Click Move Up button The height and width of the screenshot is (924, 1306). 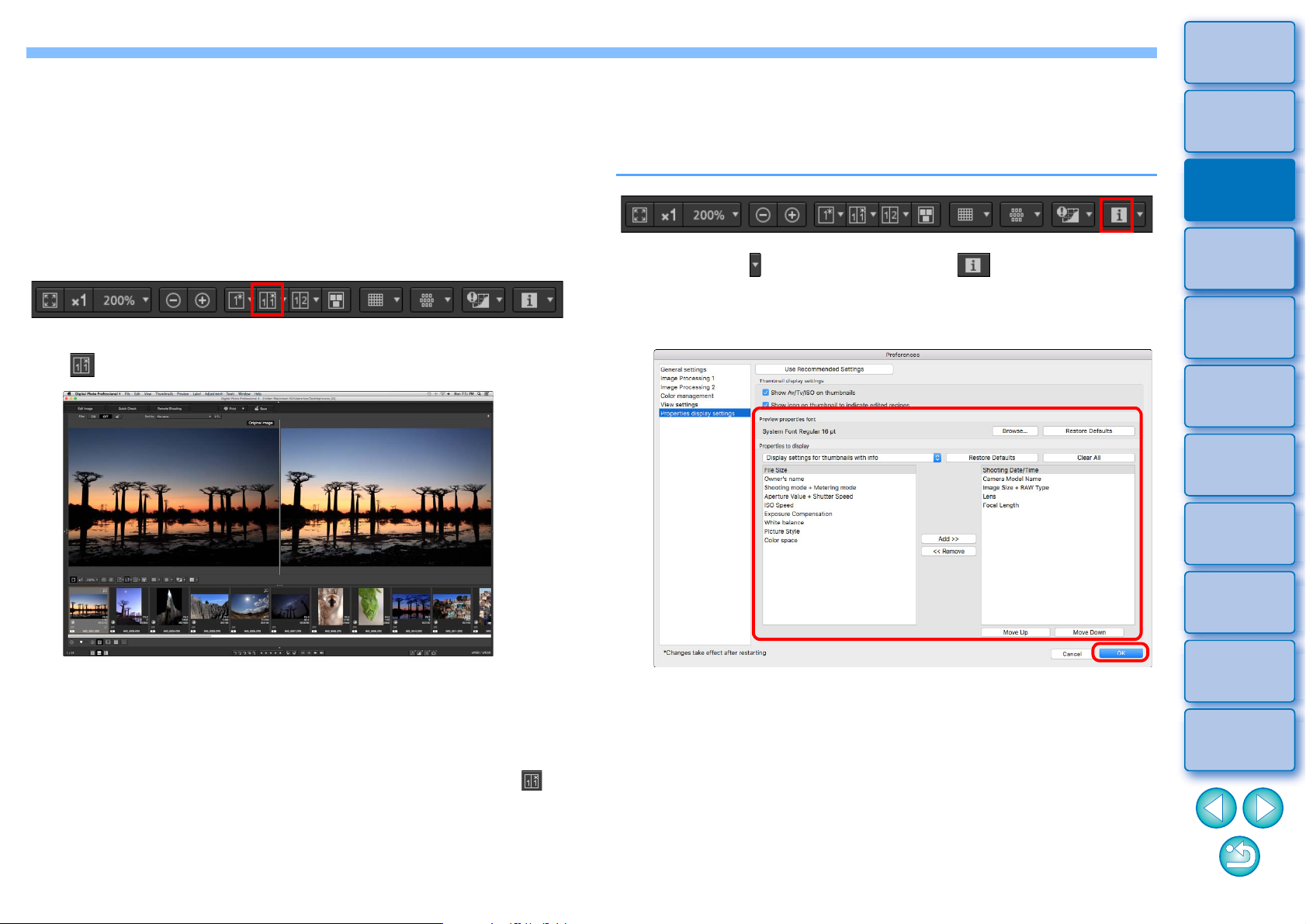(1015, 632)
